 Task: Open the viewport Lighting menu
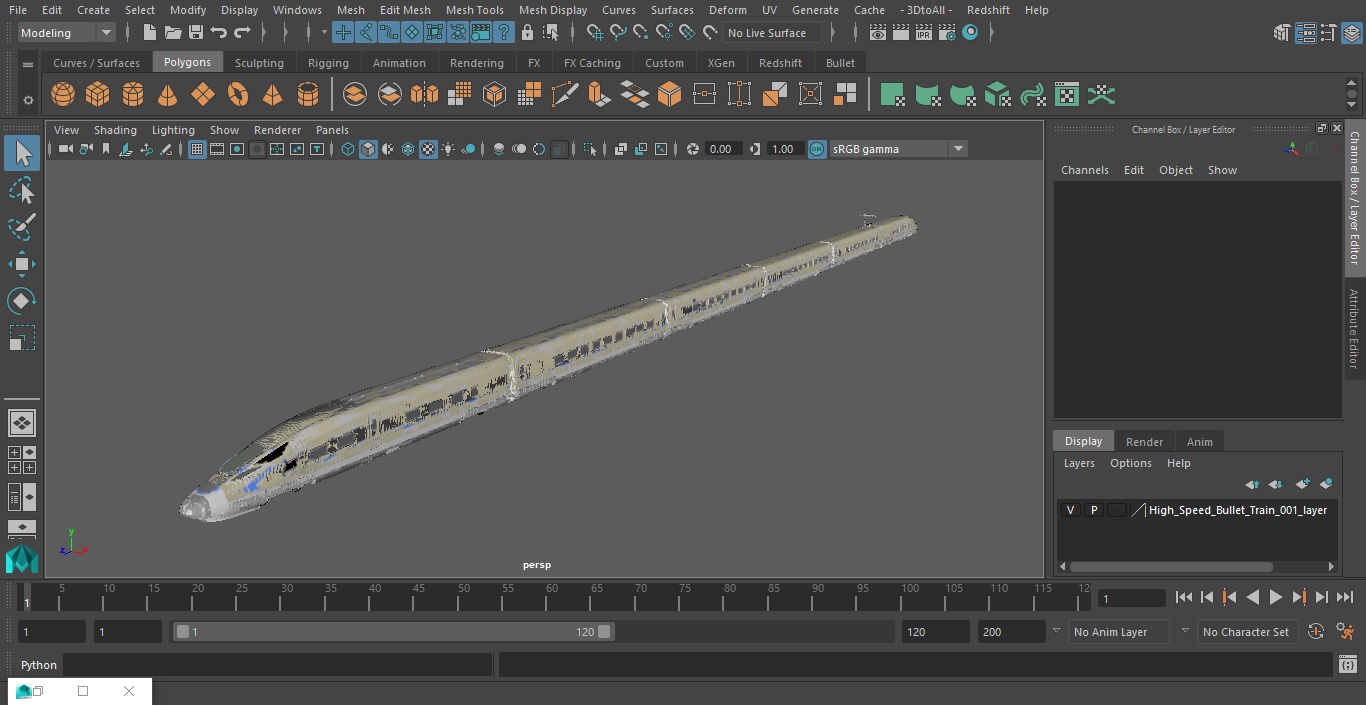(173, 130)
